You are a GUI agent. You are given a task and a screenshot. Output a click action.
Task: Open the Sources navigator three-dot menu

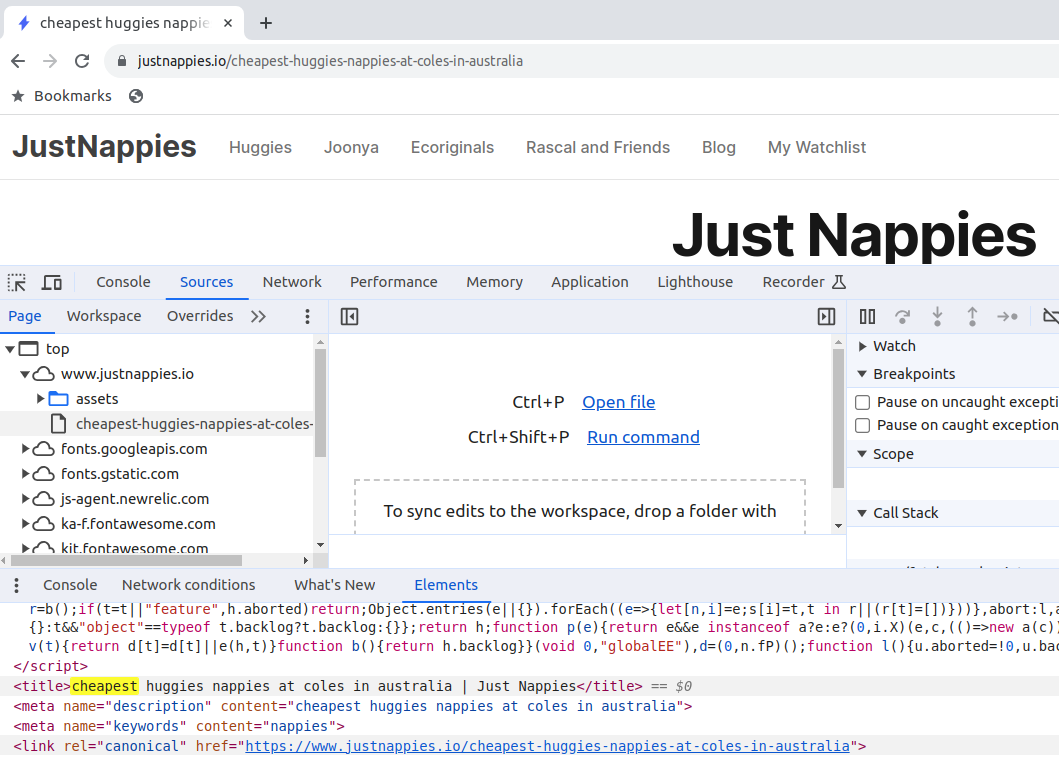click(307, 316)
